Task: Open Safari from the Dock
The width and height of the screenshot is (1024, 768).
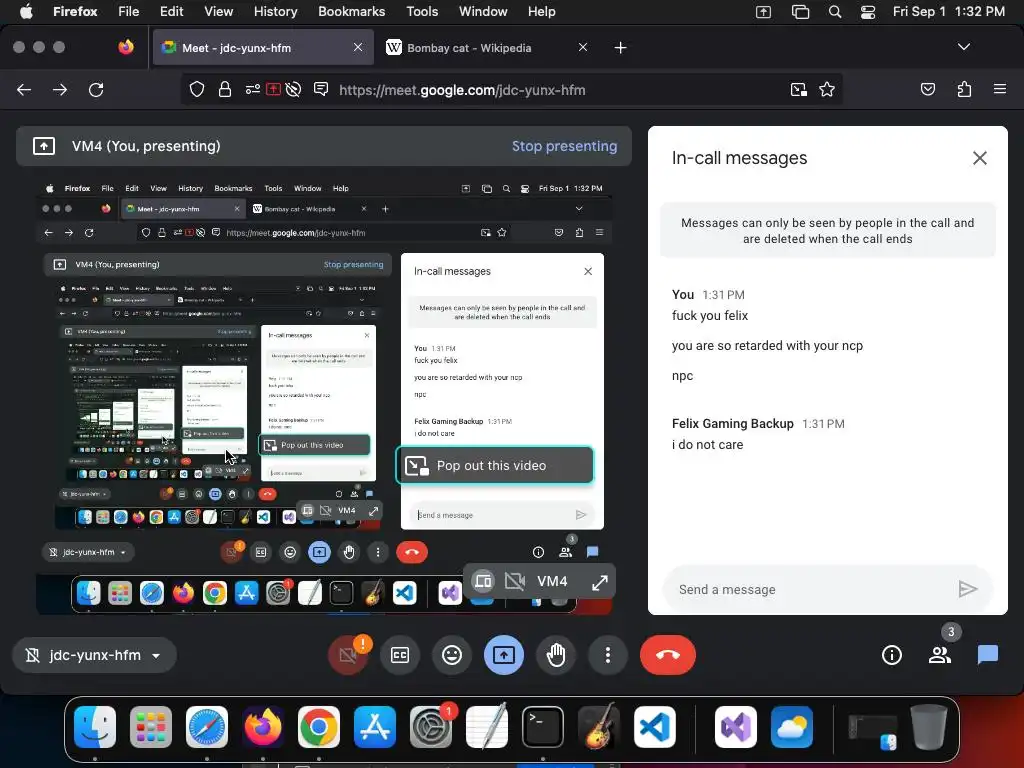Action: (x=207, y=726)
